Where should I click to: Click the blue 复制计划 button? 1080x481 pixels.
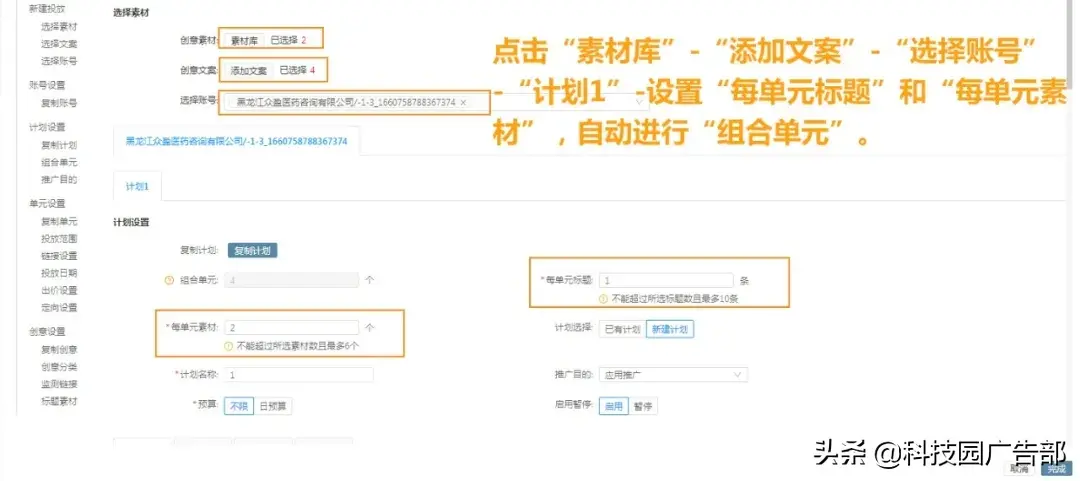pos(252,251)
